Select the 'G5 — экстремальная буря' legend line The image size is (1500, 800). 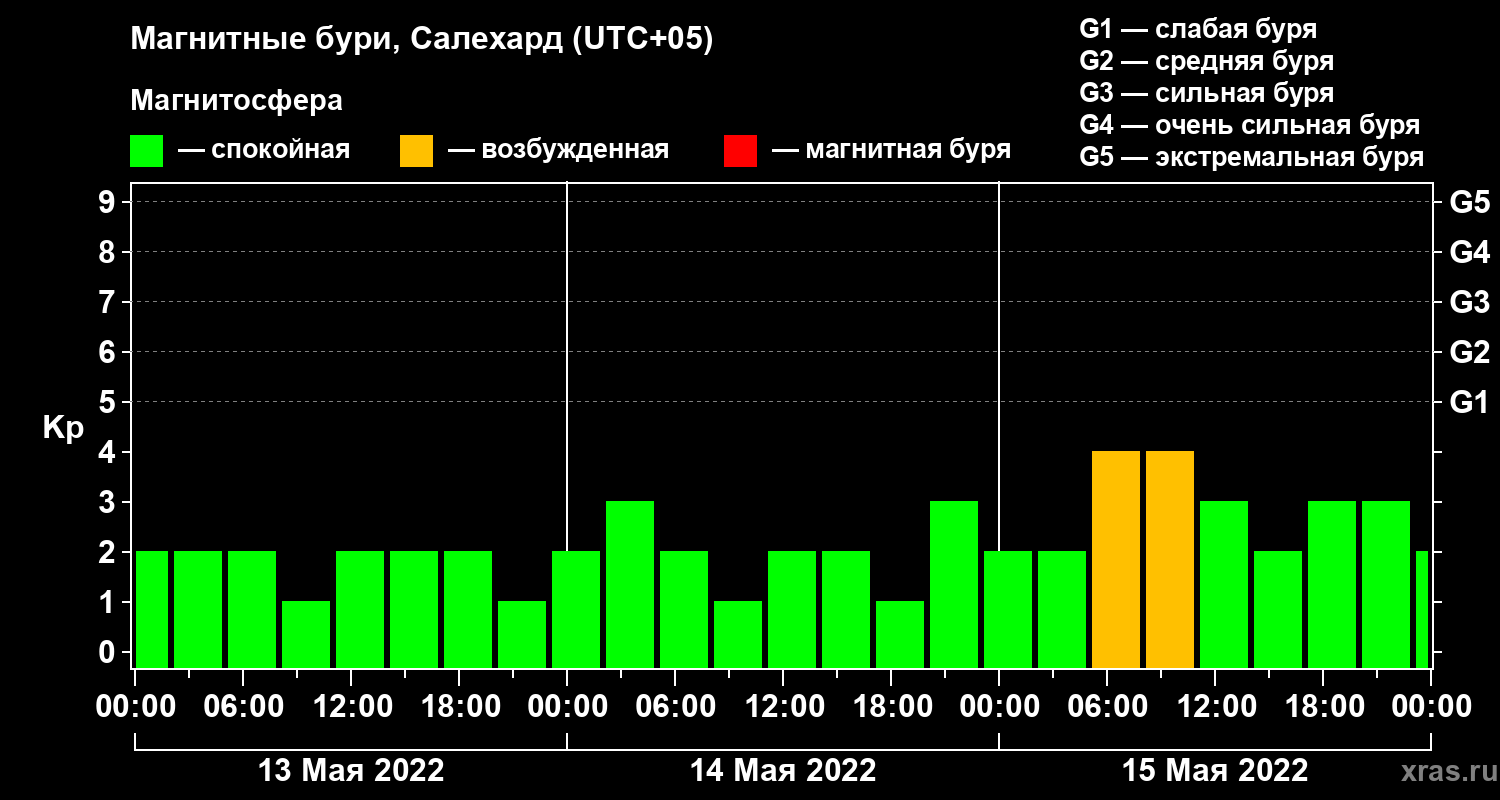click(x=1252, y=157)
